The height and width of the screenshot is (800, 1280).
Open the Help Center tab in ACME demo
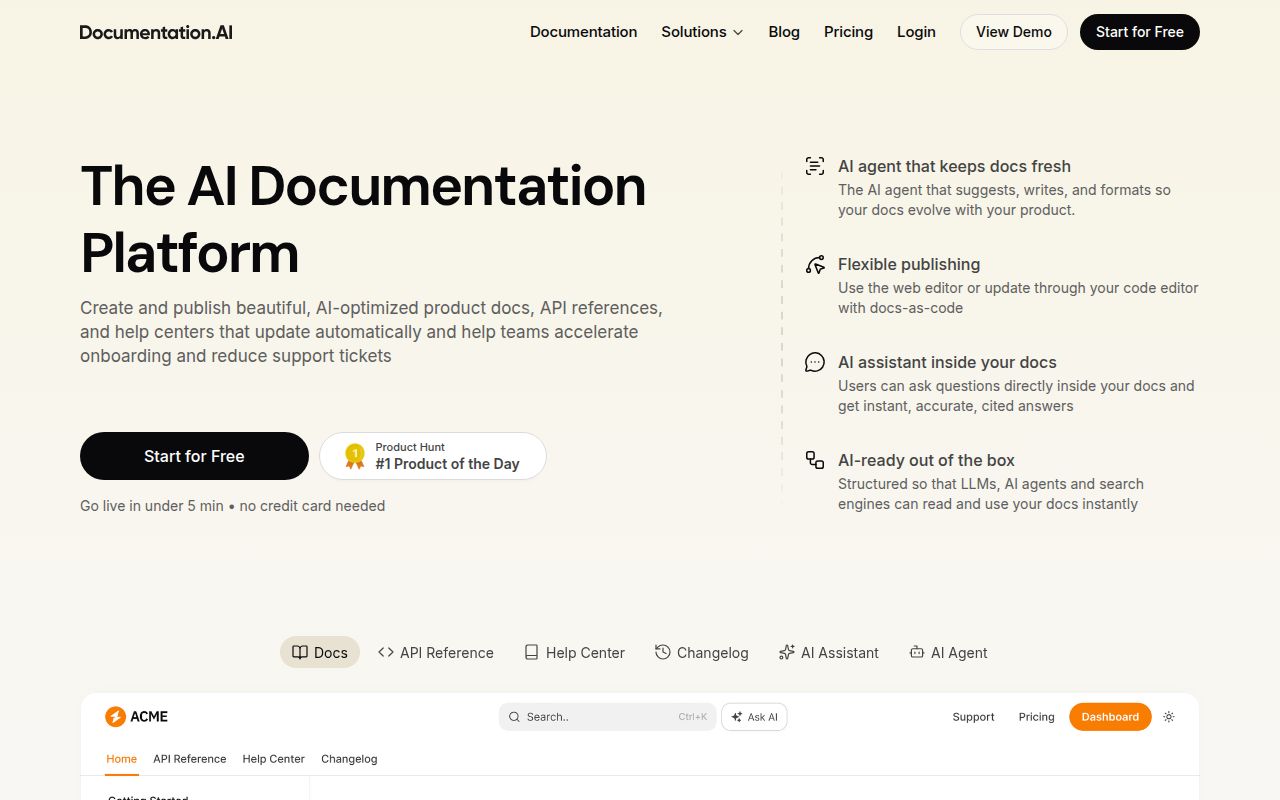(273, 759)
